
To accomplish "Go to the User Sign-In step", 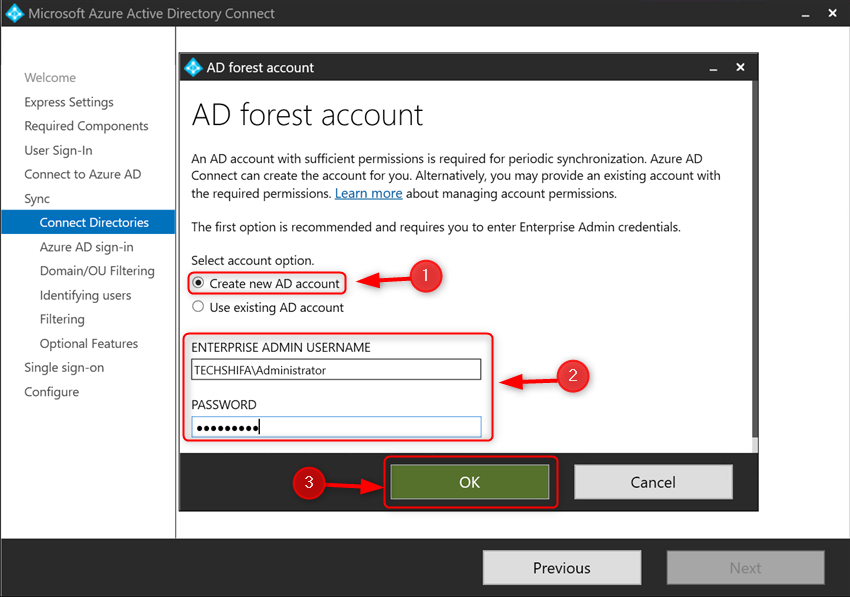I will (62, 150).
